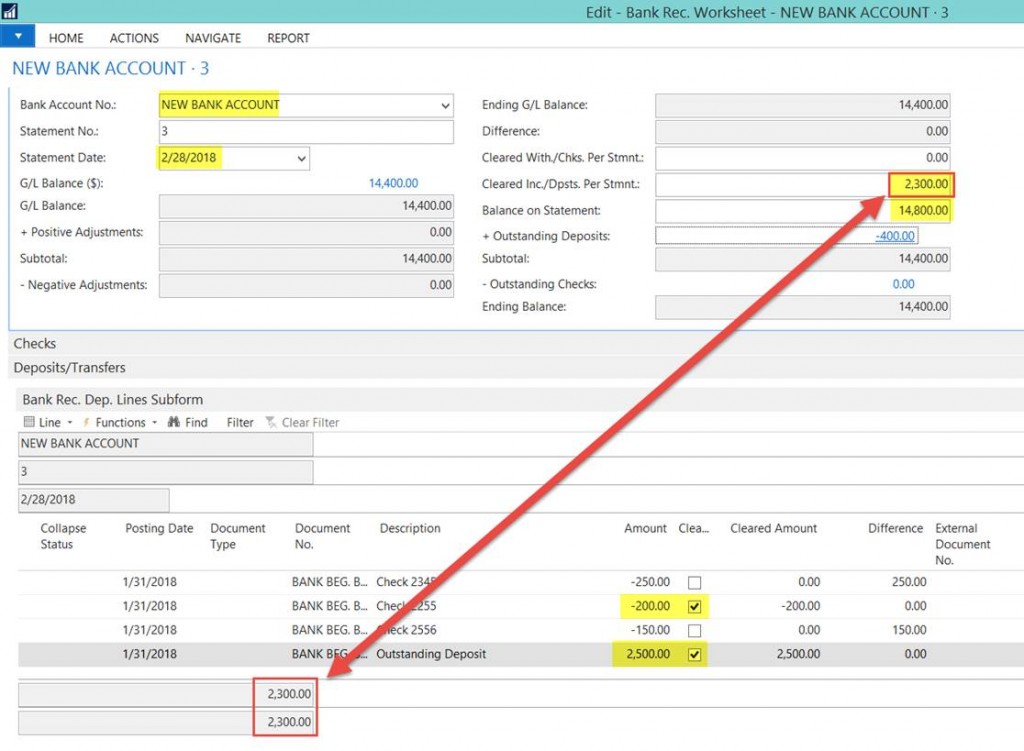This screenshot has height=751, width=1024.
Task: Open the Statement Date calendar picker
Action: [299, 157]
